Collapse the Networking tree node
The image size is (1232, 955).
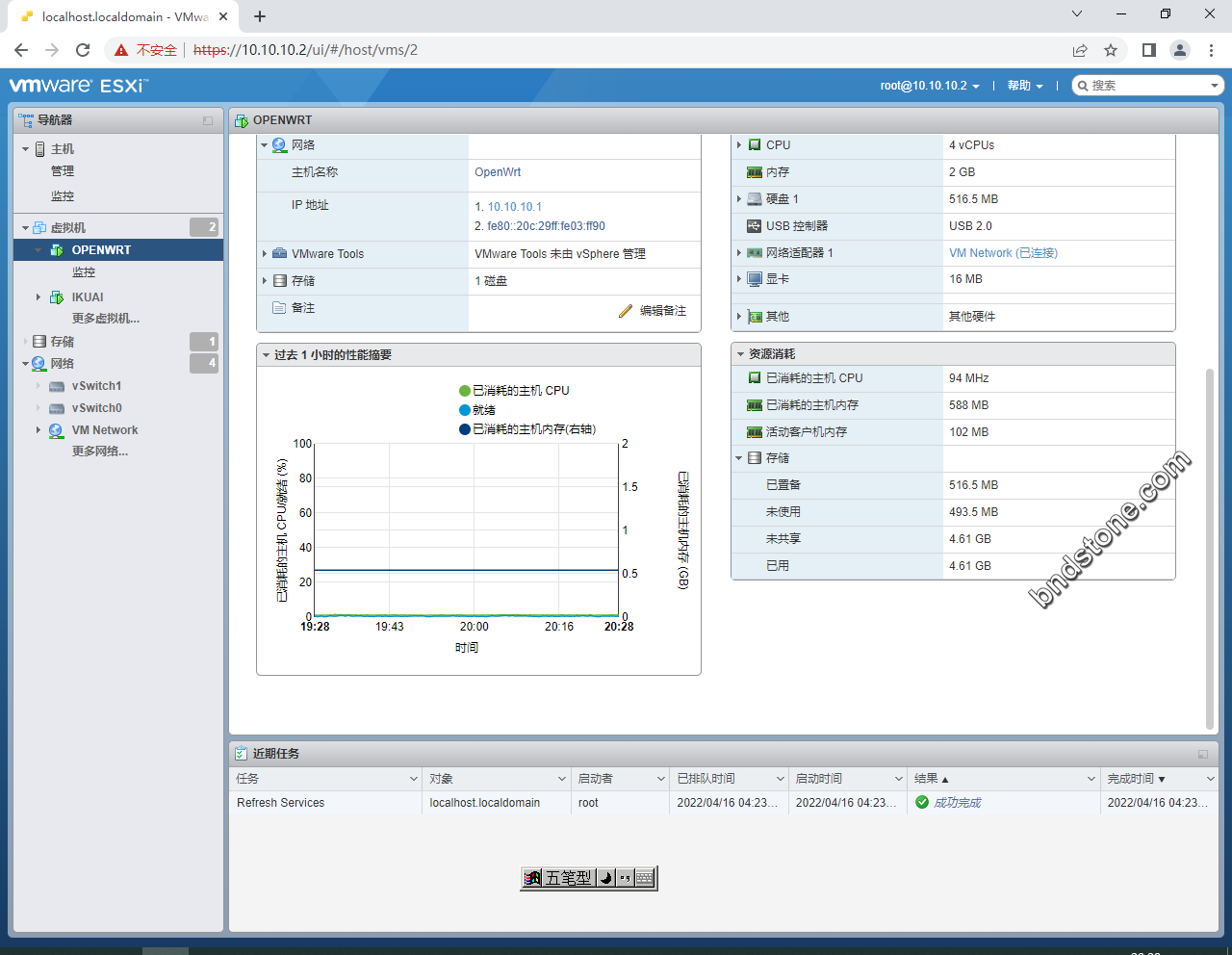point(26,364)
